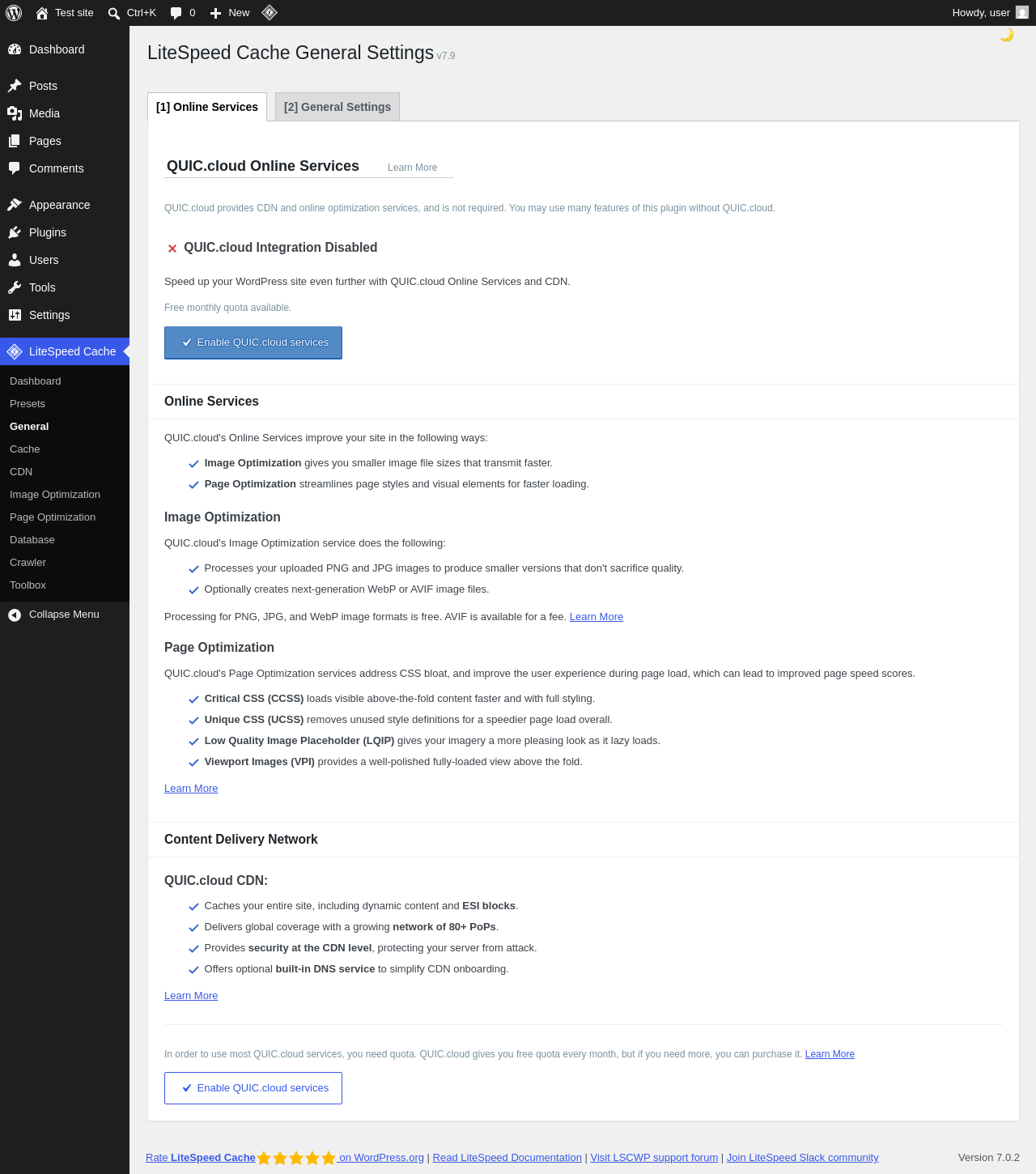Click the 'Version 7.0.2' footer text

(x=989, y=1158)
